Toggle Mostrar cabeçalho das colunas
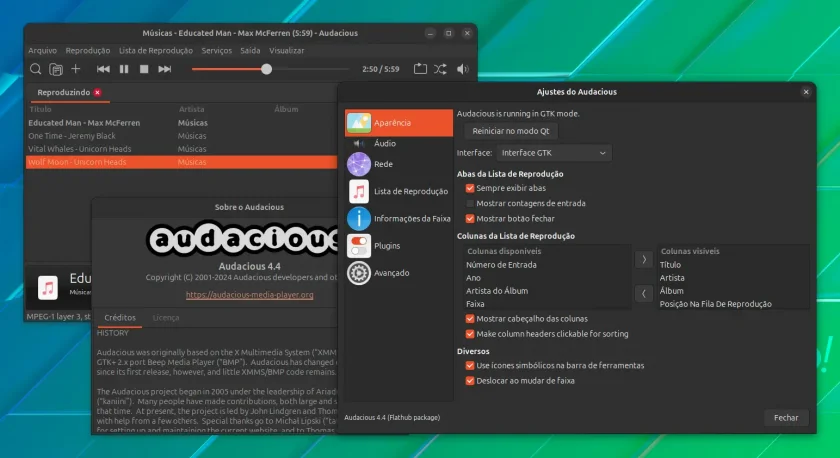The height and width of the screenshot is (458, 840). tap(470, 319)
